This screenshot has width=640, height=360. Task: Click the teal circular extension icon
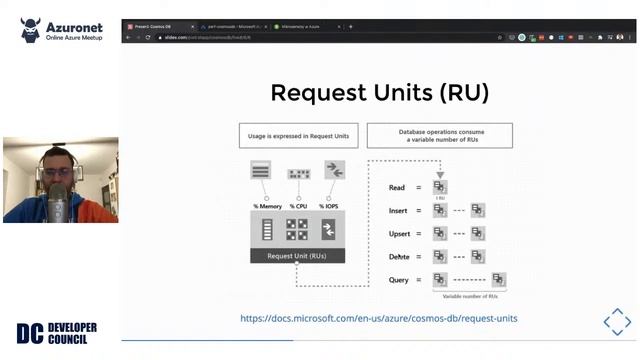click(522, 38)
